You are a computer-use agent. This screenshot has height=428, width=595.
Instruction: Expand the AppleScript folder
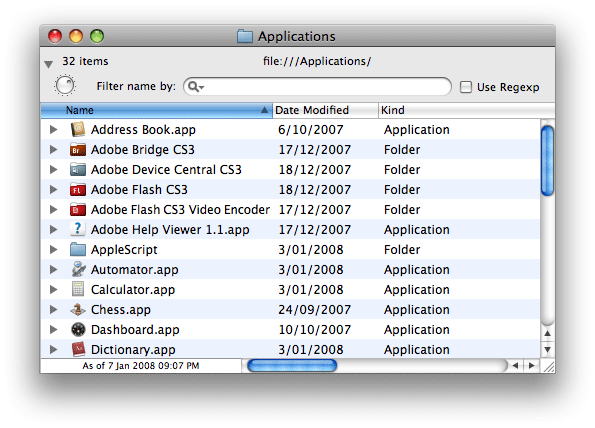[x=54, y=249]
